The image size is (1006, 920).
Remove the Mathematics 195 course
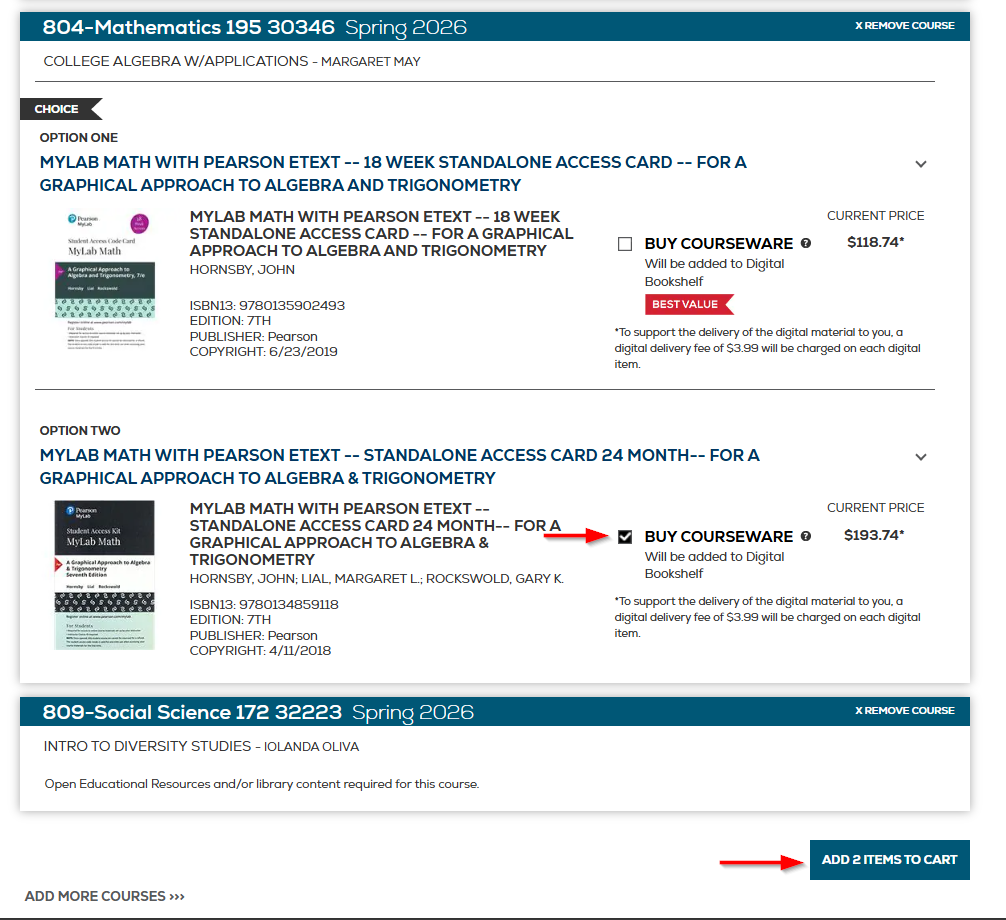click(904, 26)
